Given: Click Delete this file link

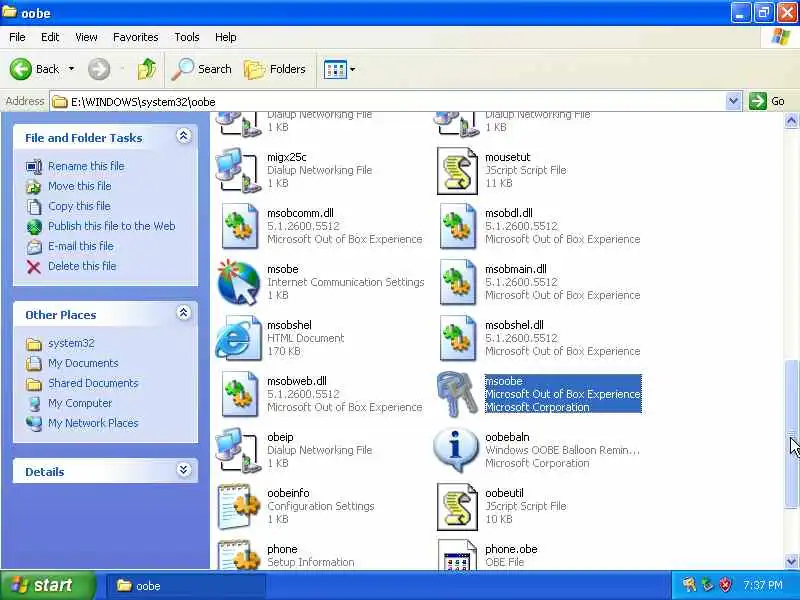Looking at the screenshot, I should (82, 266).
